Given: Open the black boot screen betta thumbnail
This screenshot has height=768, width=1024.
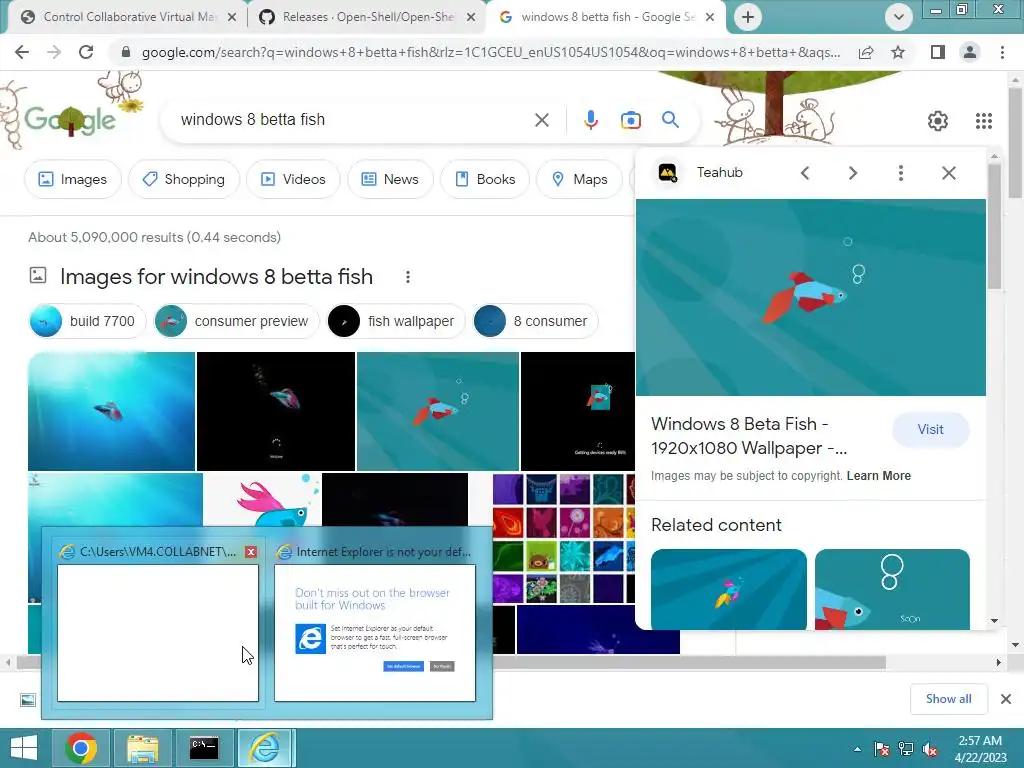Looking at the screenshot, I should [x=276, y=411].
